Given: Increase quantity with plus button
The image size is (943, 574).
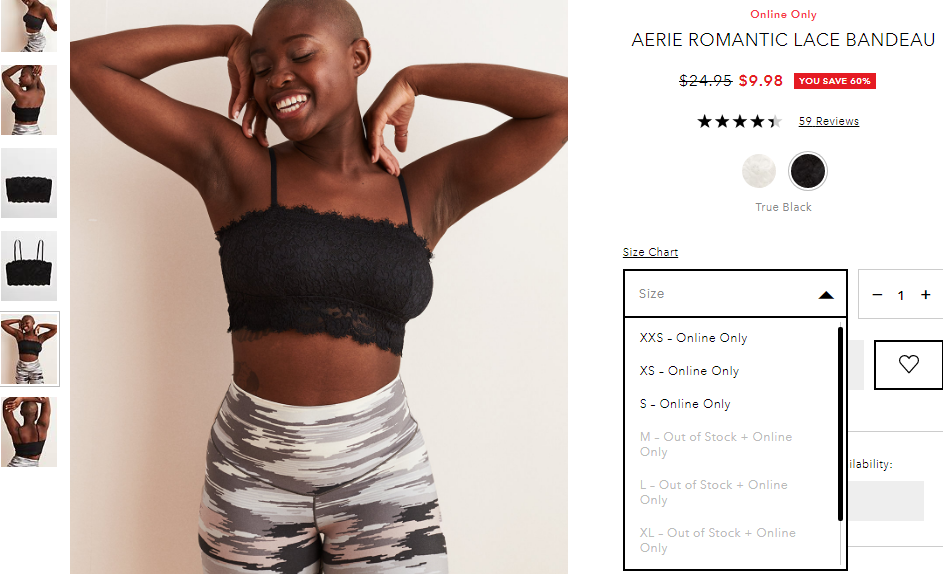Looking at the screenshot, I should (926, 294).
